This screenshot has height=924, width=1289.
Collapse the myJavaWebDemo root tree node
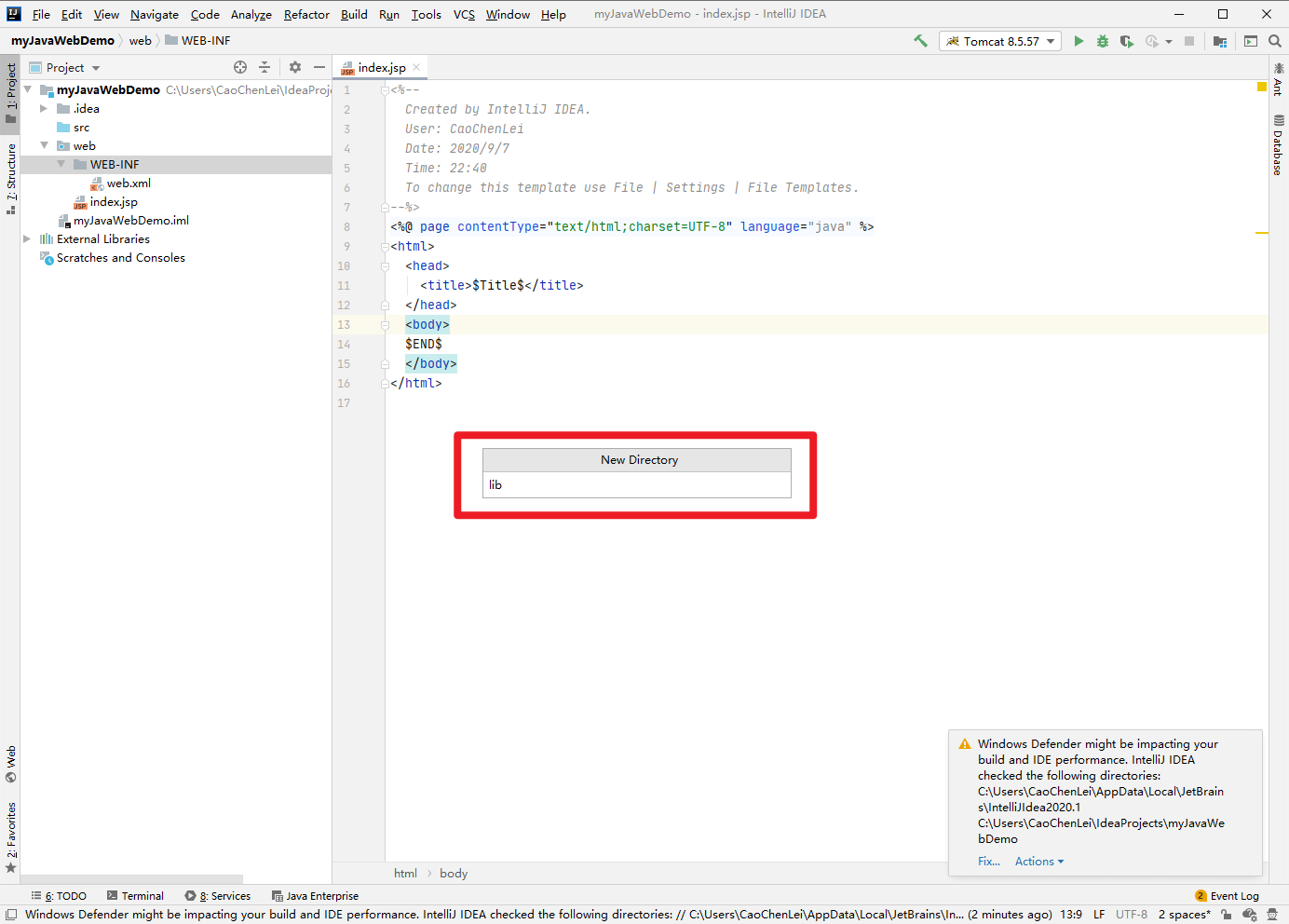(x=28, y=89)
